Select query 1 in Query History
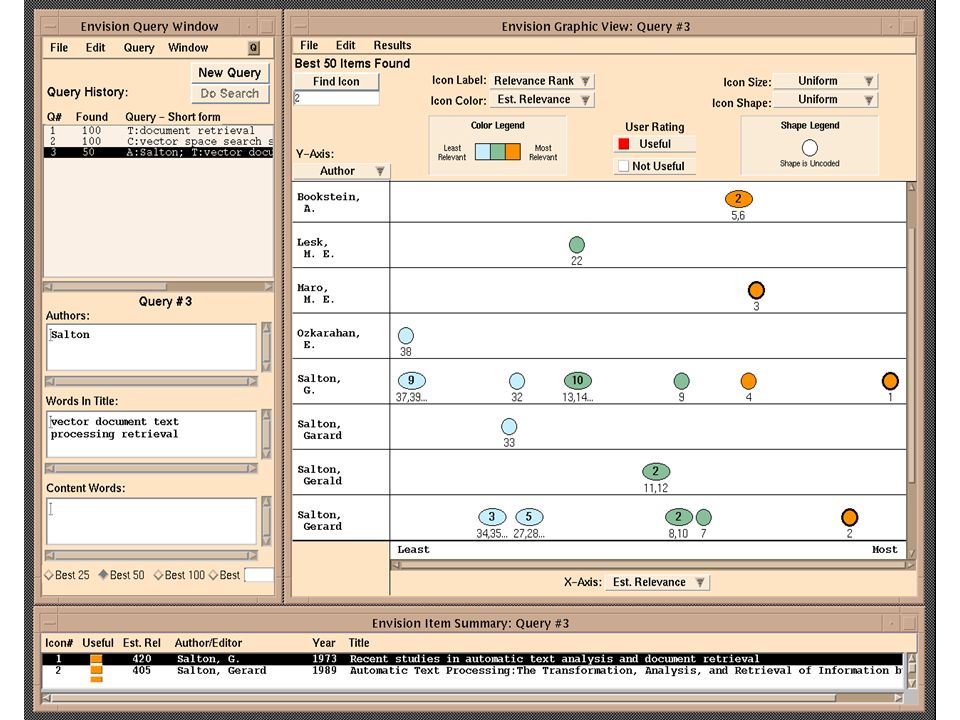Screen dimensions: 960x720 coord(158,130)
